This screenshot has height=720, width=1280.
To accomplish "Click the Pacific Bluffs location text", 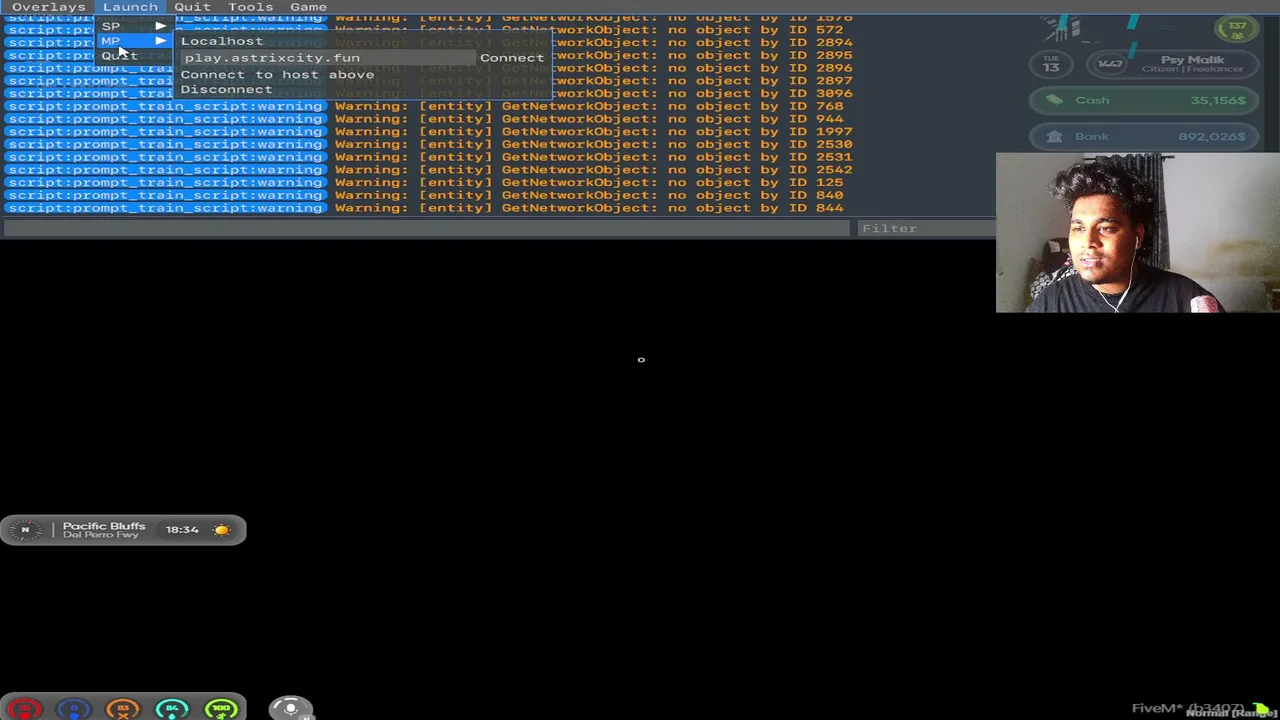I will pos(104,526).
